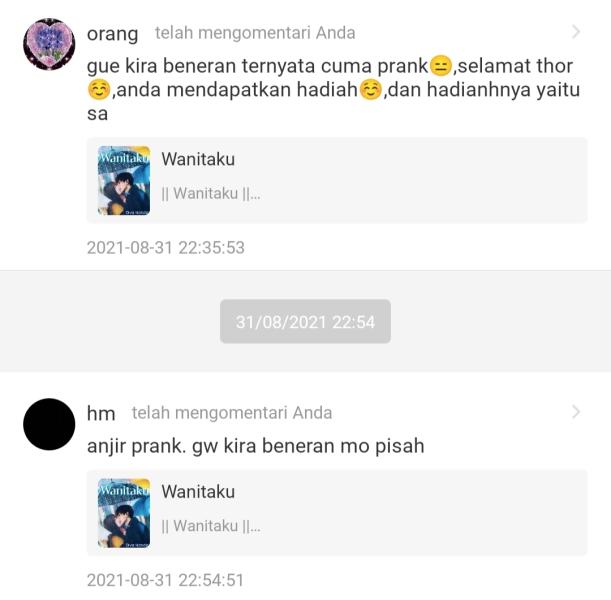Tap Wanitaku cover thumbnail under orang's comment

tap(124, 180)
